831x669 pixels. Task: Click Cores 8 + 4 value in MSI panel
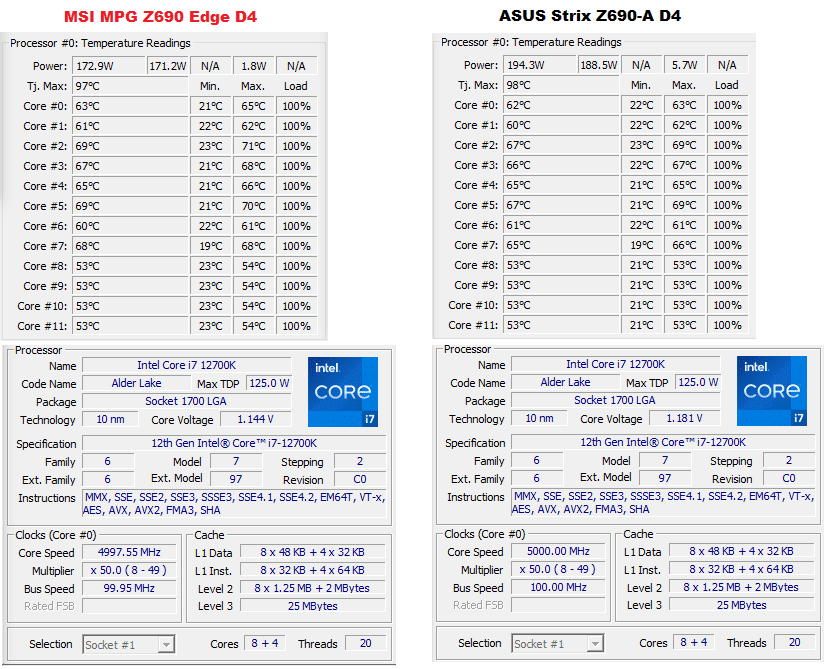[x=264, y=644]
